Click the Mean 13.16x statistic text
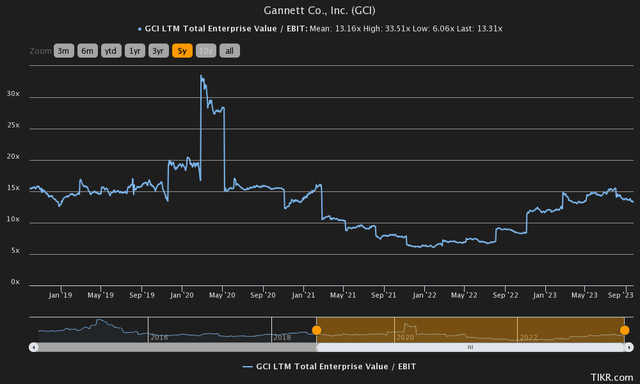Screen dimensions: 640x384 pyautogui.click(x=335, y=29)
